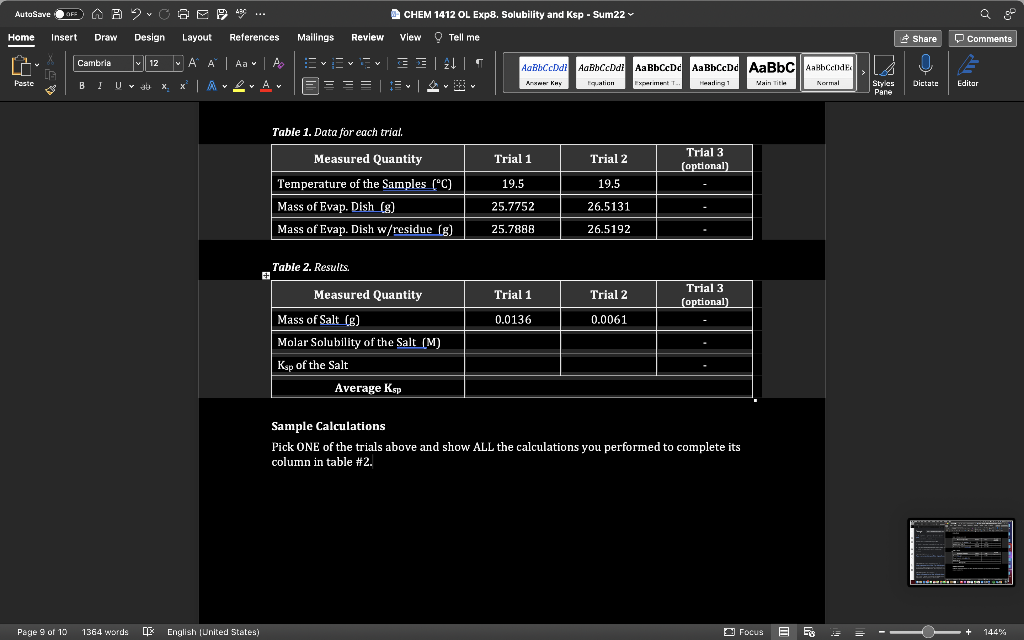Toggle italic formatting

[x=100, y=86]
